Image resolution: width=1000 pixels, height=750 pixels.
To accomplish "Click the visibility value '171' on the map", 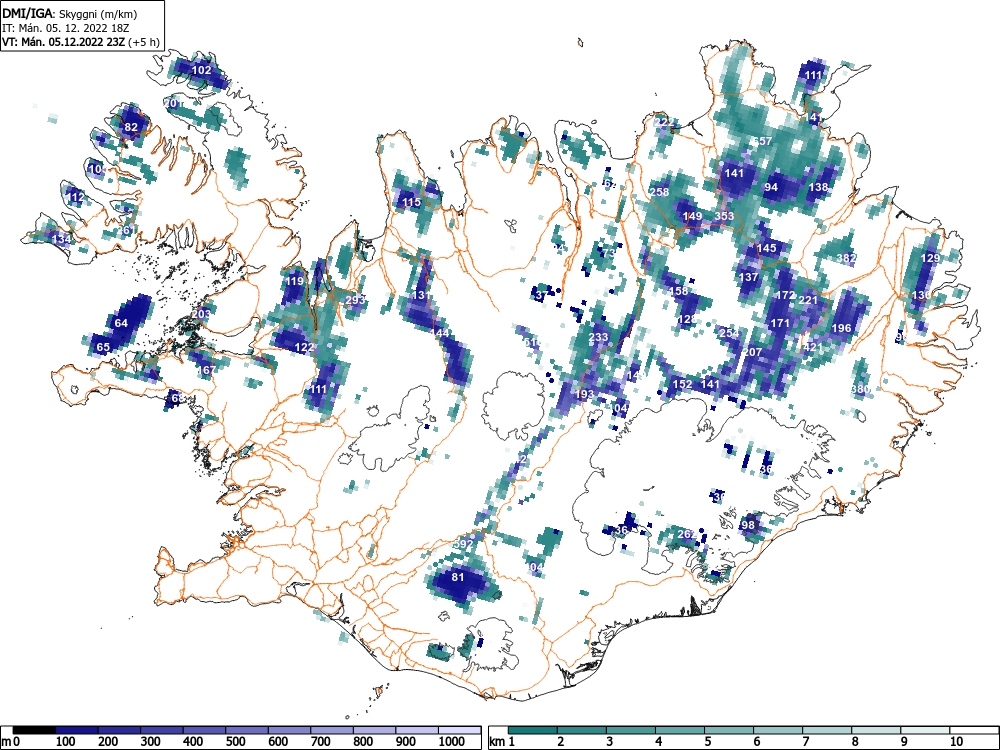I will [x=780, y=323].
